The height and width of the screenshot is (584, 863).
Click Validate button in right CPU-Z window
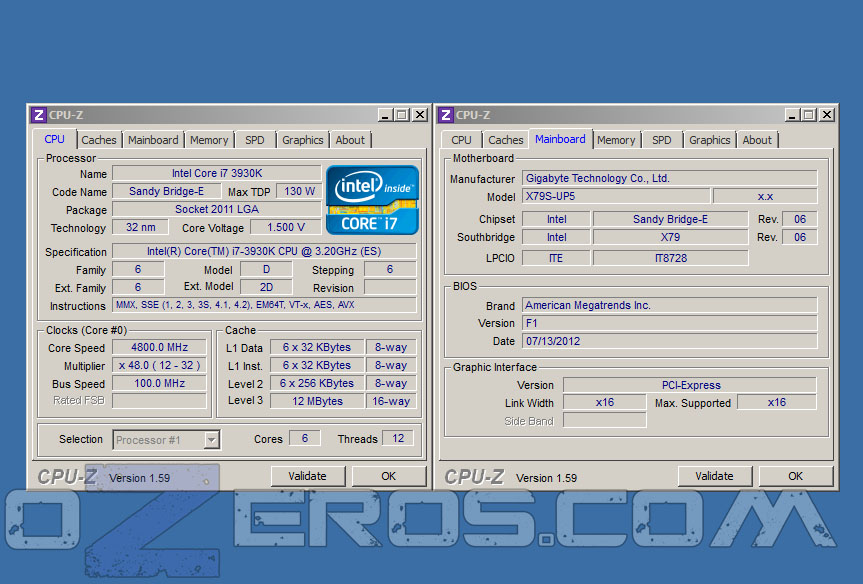[x=714, y=476]
